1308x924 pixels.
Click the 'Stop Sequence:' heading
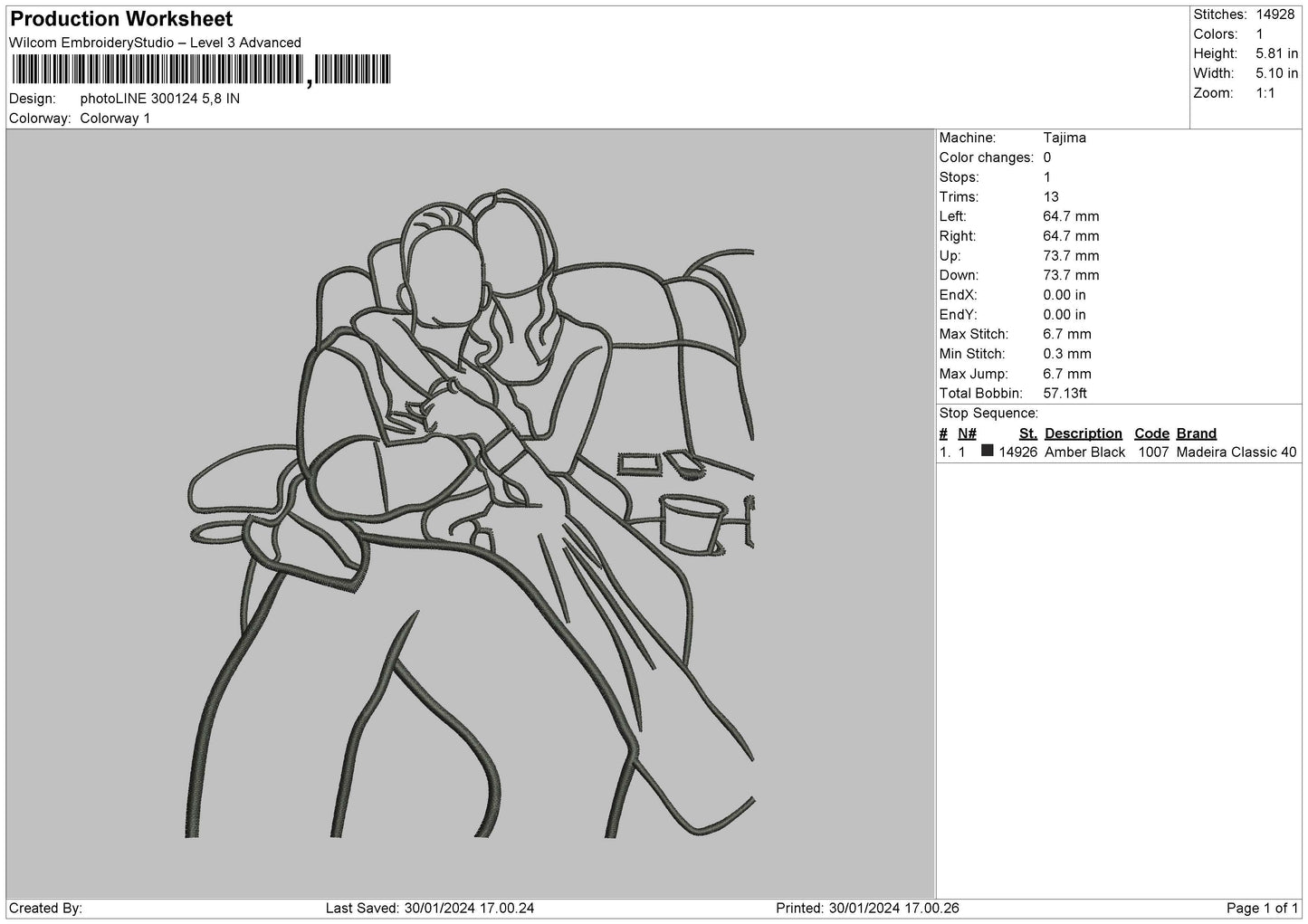pyautogui.click(x=988, y=414)
